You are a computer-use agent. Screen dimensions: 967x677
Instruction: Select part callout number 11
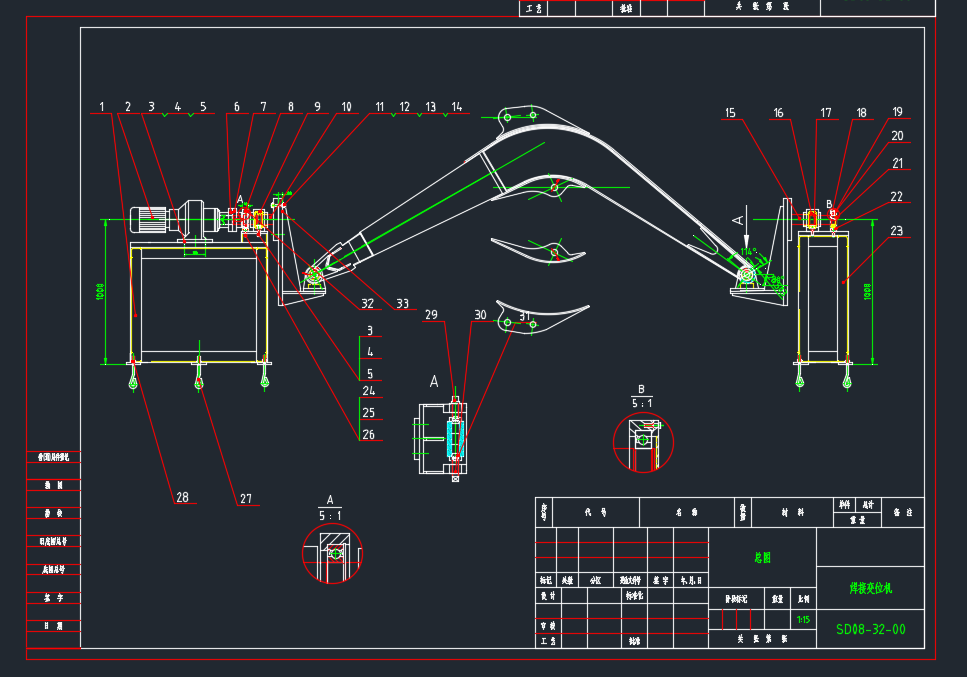pos(379,107)
